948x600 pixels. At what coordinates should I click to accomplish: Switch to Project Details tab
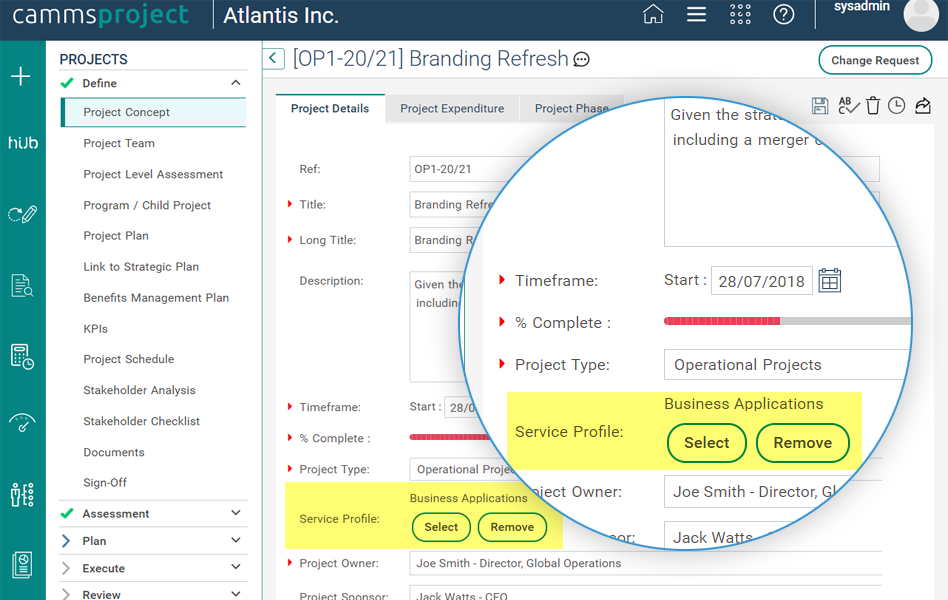pos(330,108)
